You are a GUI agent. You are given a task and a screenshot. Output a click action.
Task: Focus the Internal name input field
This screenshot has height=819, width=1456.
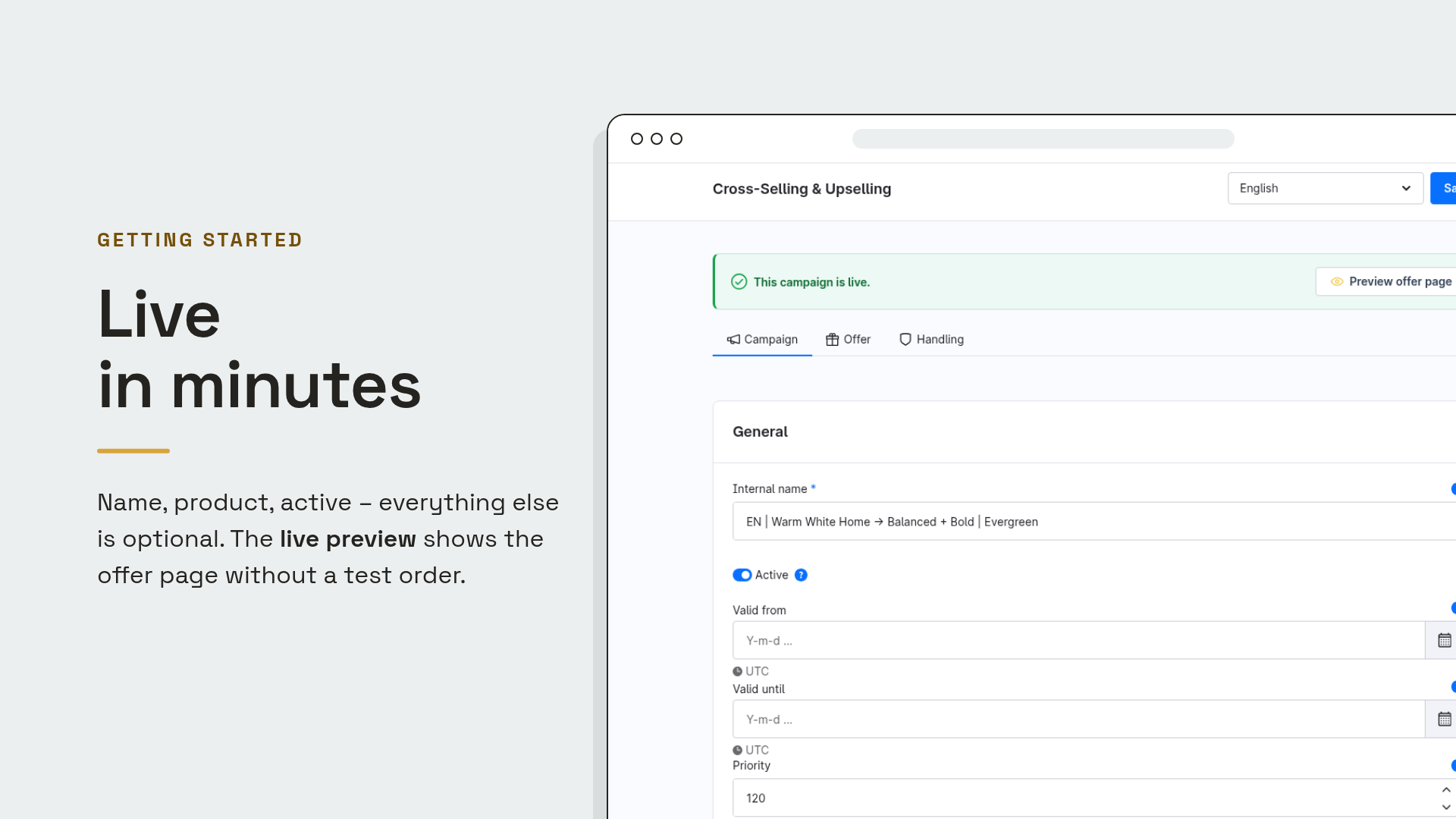pos(1094,522)
